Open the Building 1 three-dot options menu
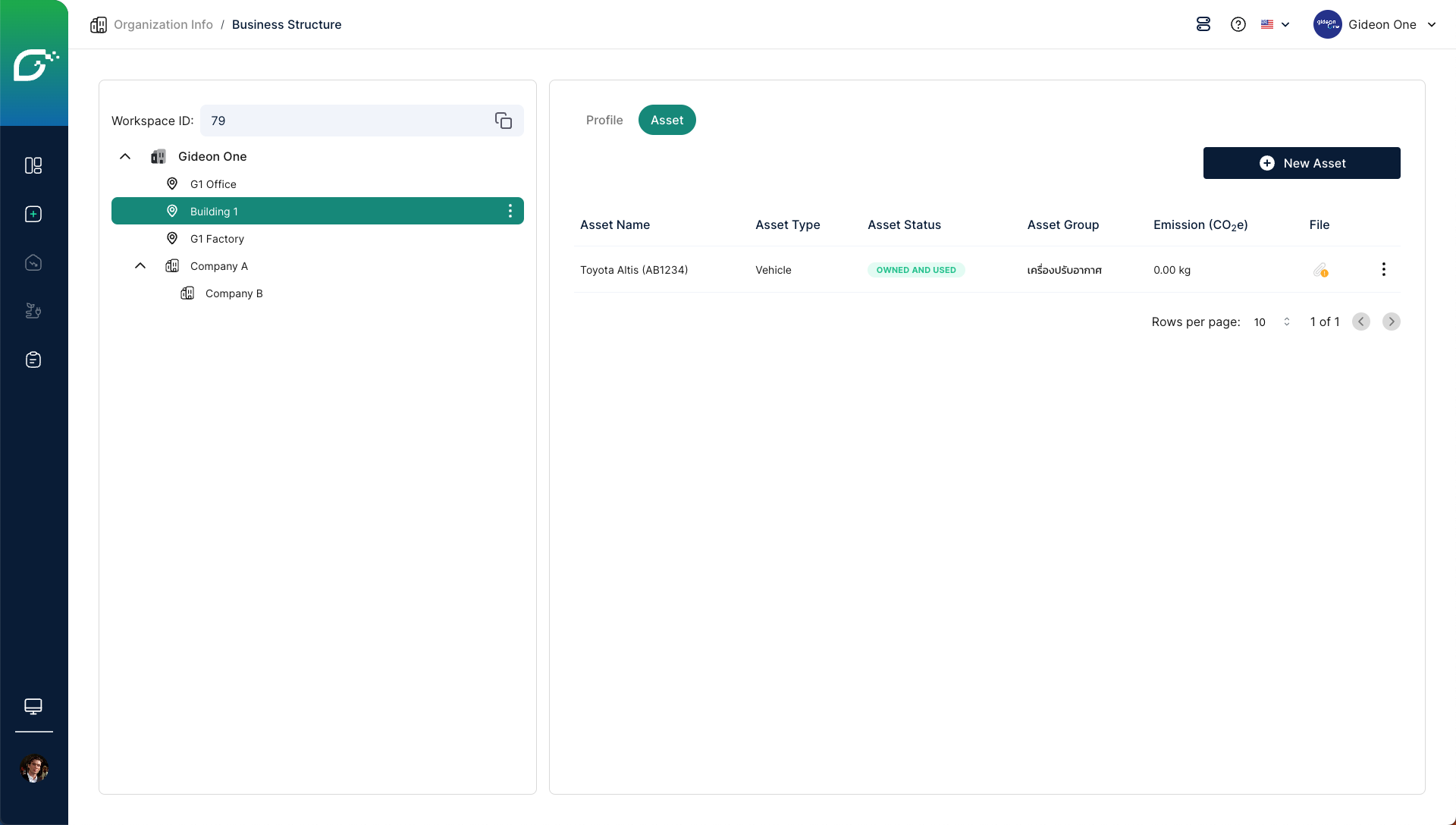Image resolution: width=1456 pixels, height=825 pixels. pos(510,211)
